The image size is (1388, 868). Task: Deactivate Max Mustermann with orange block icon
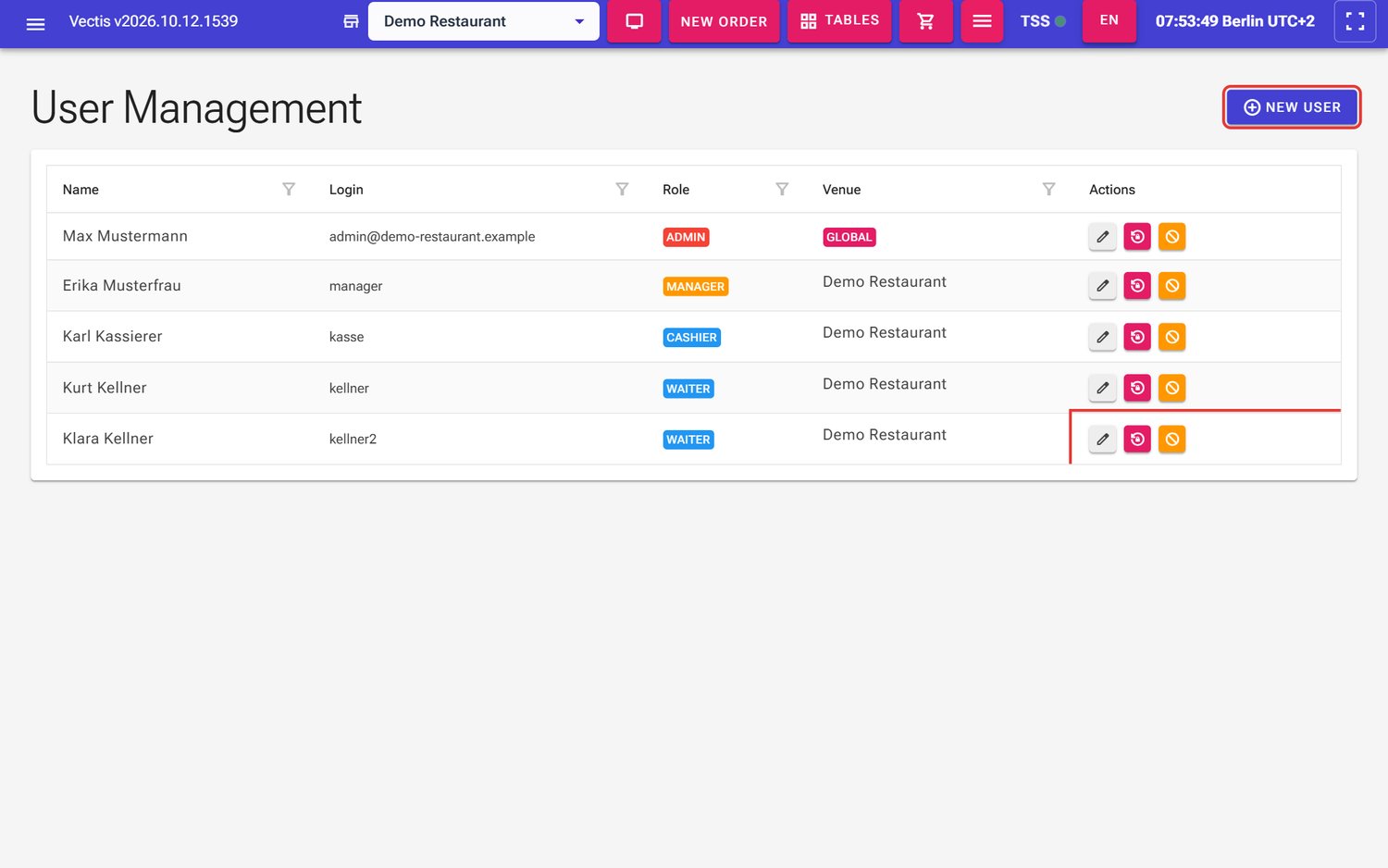coord(1171,237)
